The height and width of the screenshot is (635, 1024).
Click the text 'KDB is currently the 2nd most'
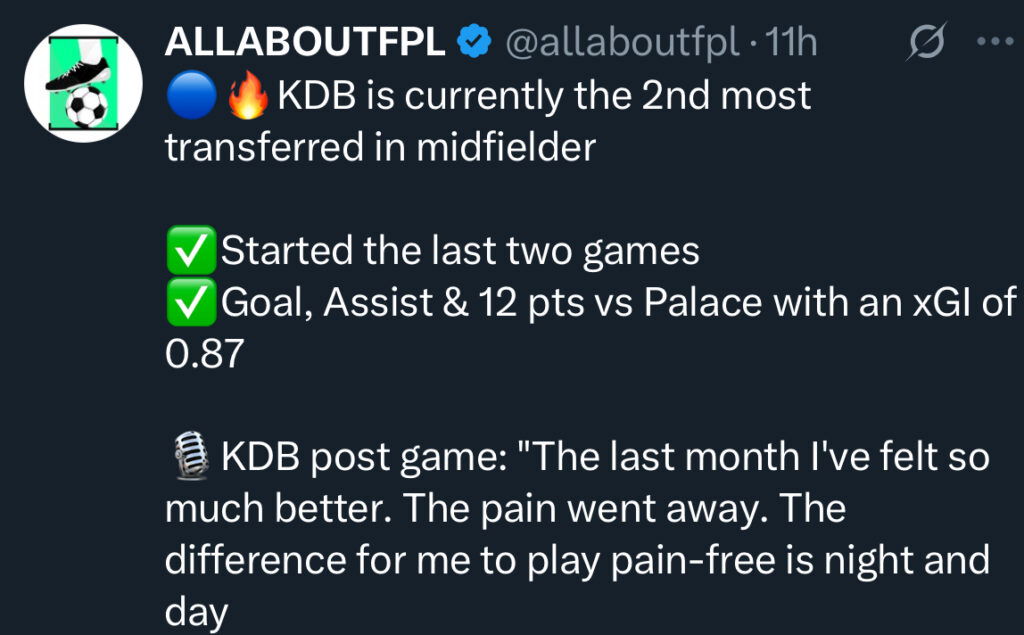click(544, 97)
